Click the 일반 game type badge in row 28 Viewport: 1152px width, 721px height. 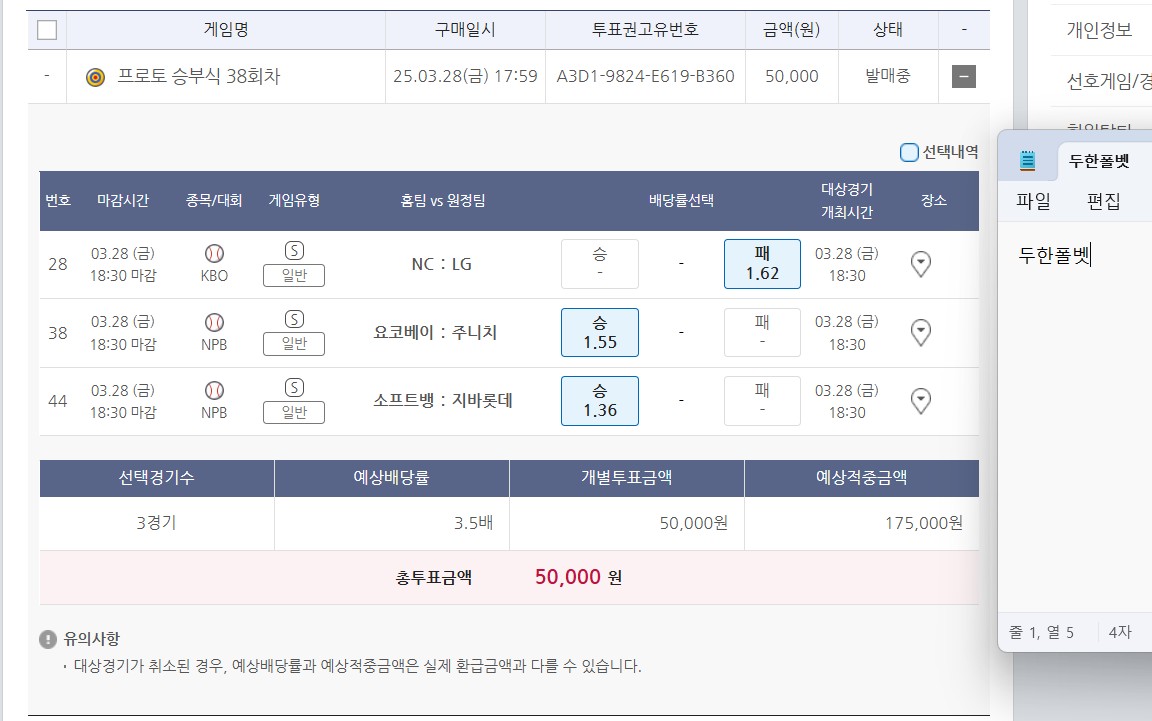[294, 275]
